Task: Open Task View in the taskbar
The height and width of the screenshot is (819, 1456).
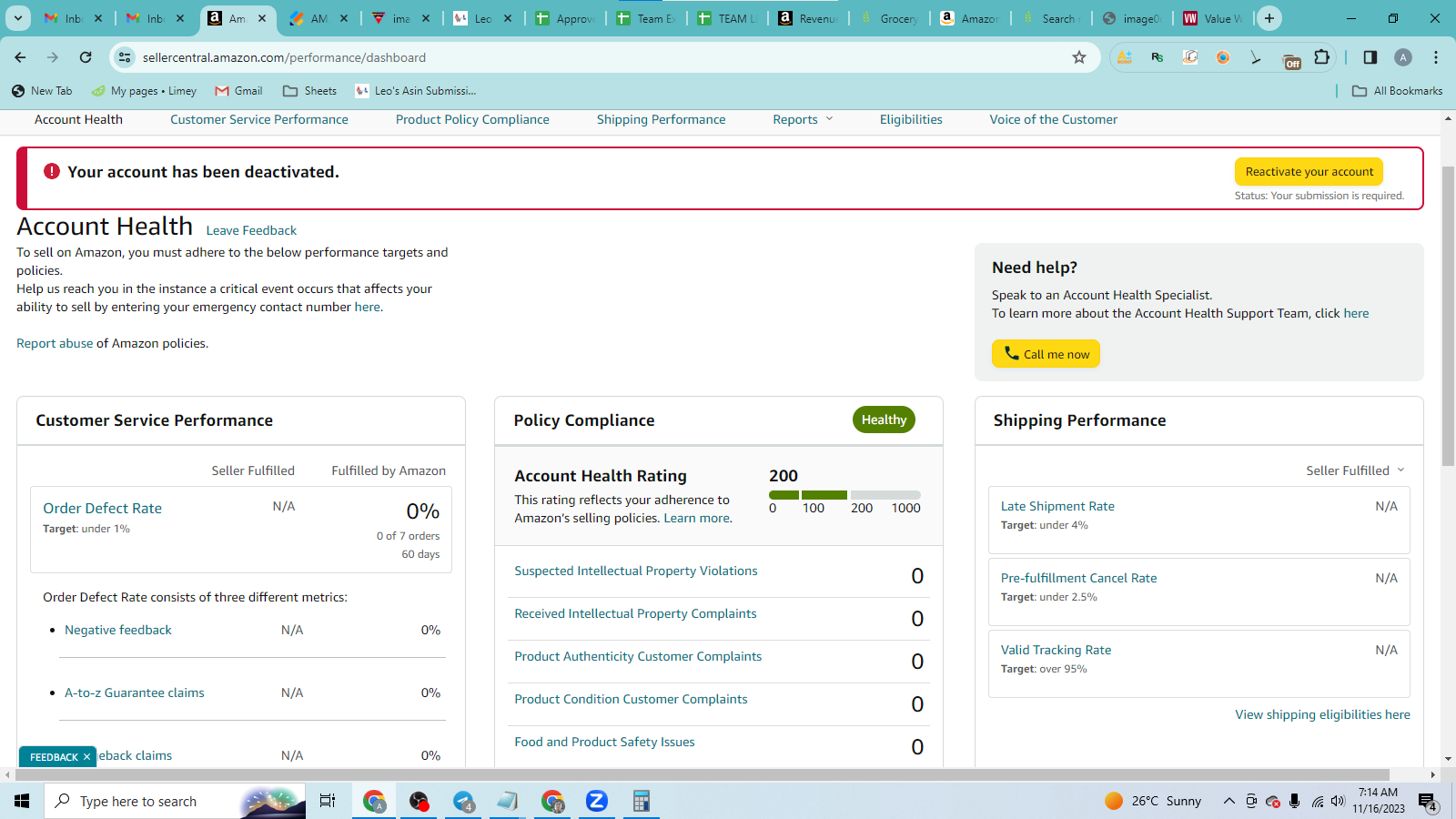Action: pos(328,801)
